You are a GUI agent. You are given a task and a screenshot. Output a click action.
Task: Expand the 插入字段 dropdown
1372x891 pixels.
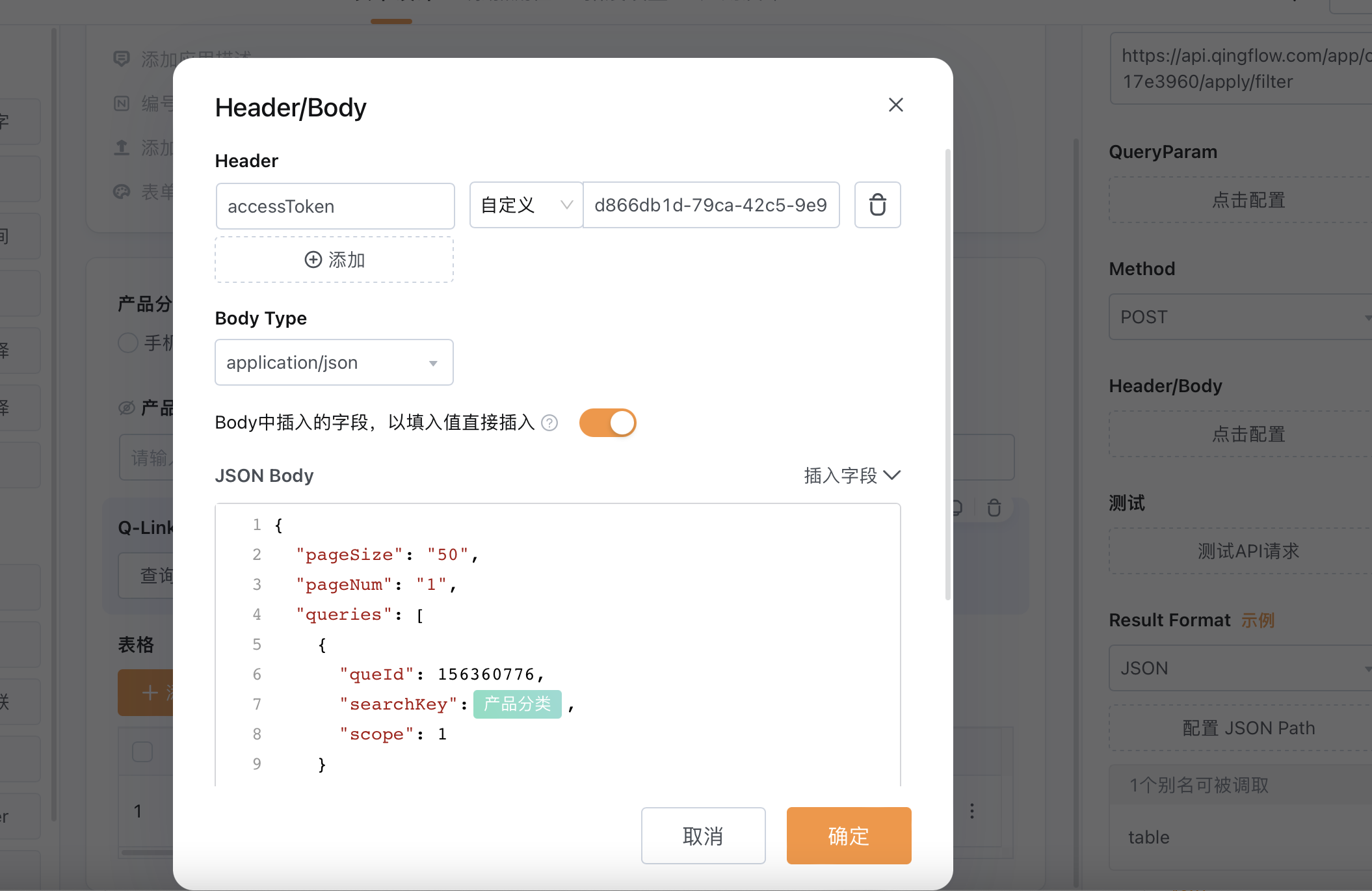point(852,475)
